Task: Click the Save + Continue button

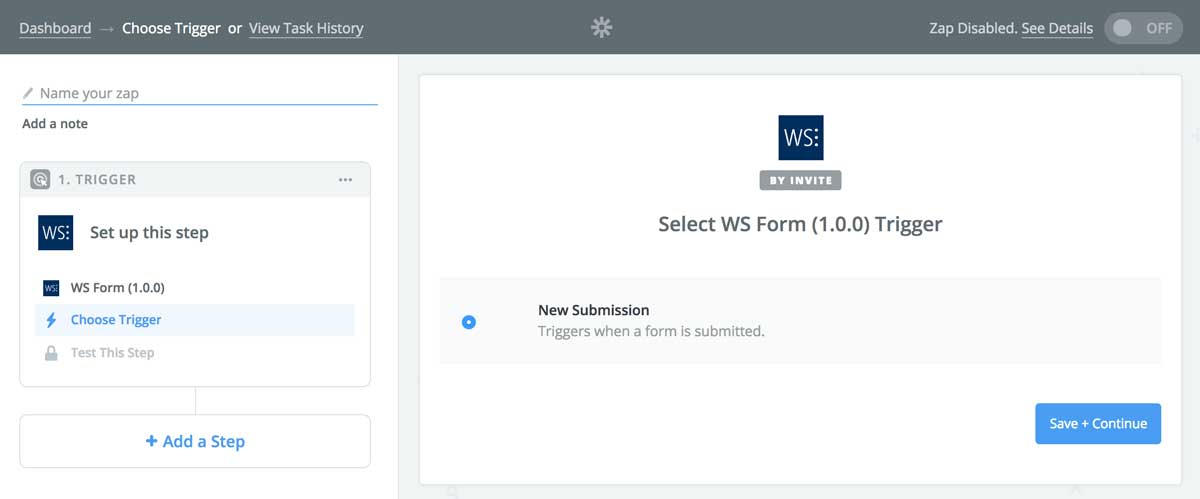Action: point(1098,424)
